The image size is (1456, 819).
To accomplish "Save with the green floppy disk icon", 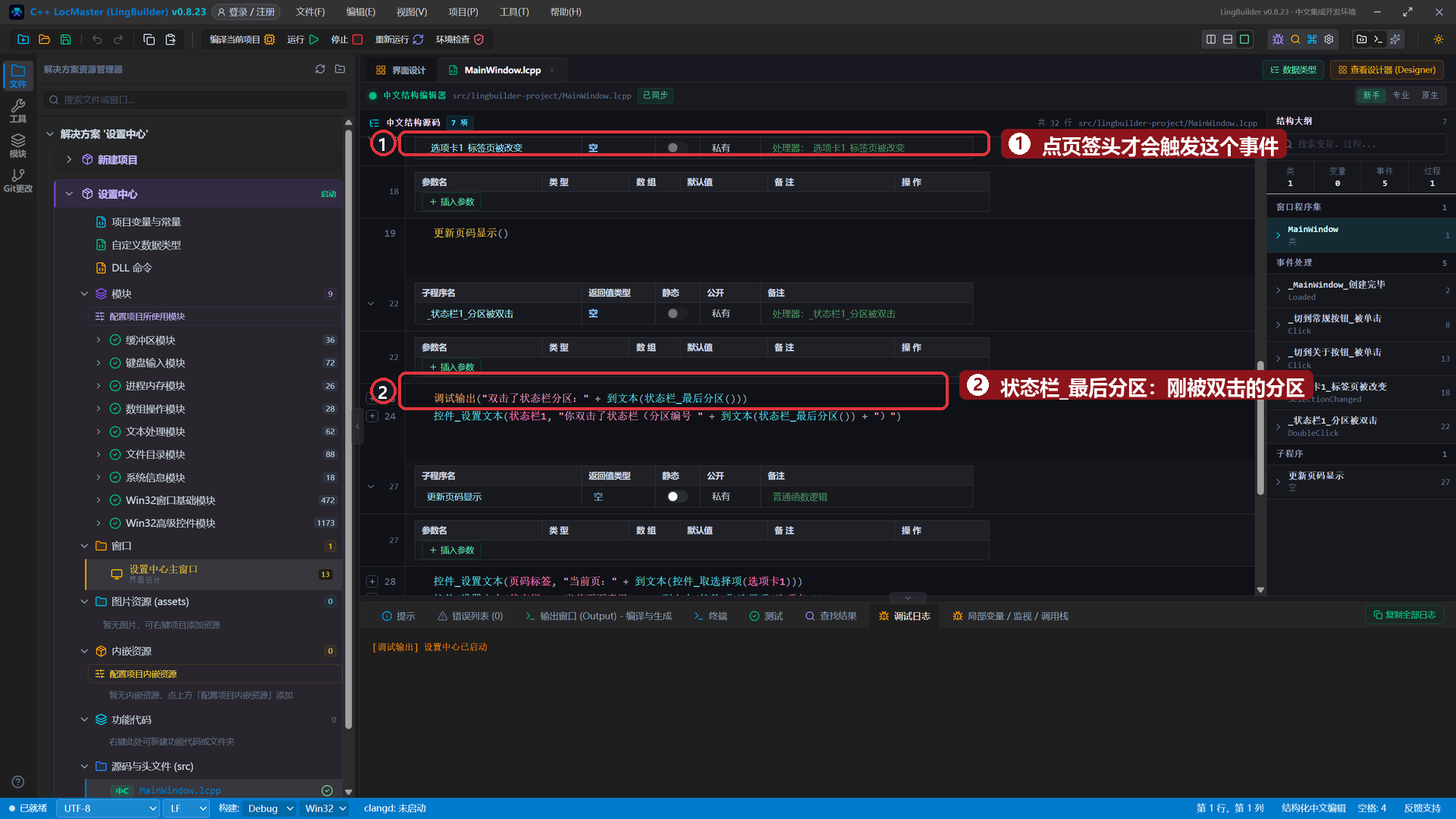I will click(x=65, y=39).
